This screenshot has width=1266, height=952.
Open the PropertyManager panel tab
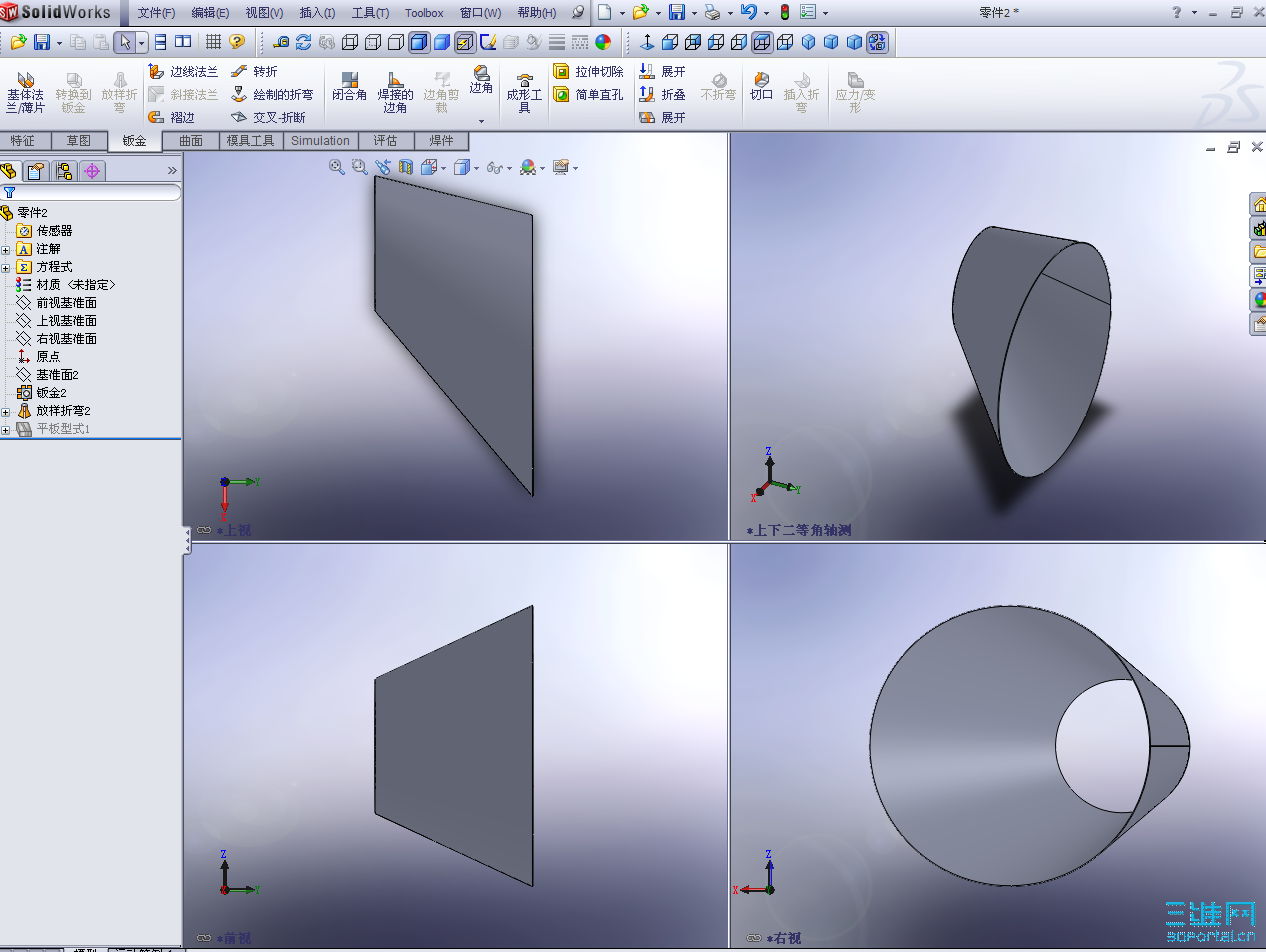[37, 171]
